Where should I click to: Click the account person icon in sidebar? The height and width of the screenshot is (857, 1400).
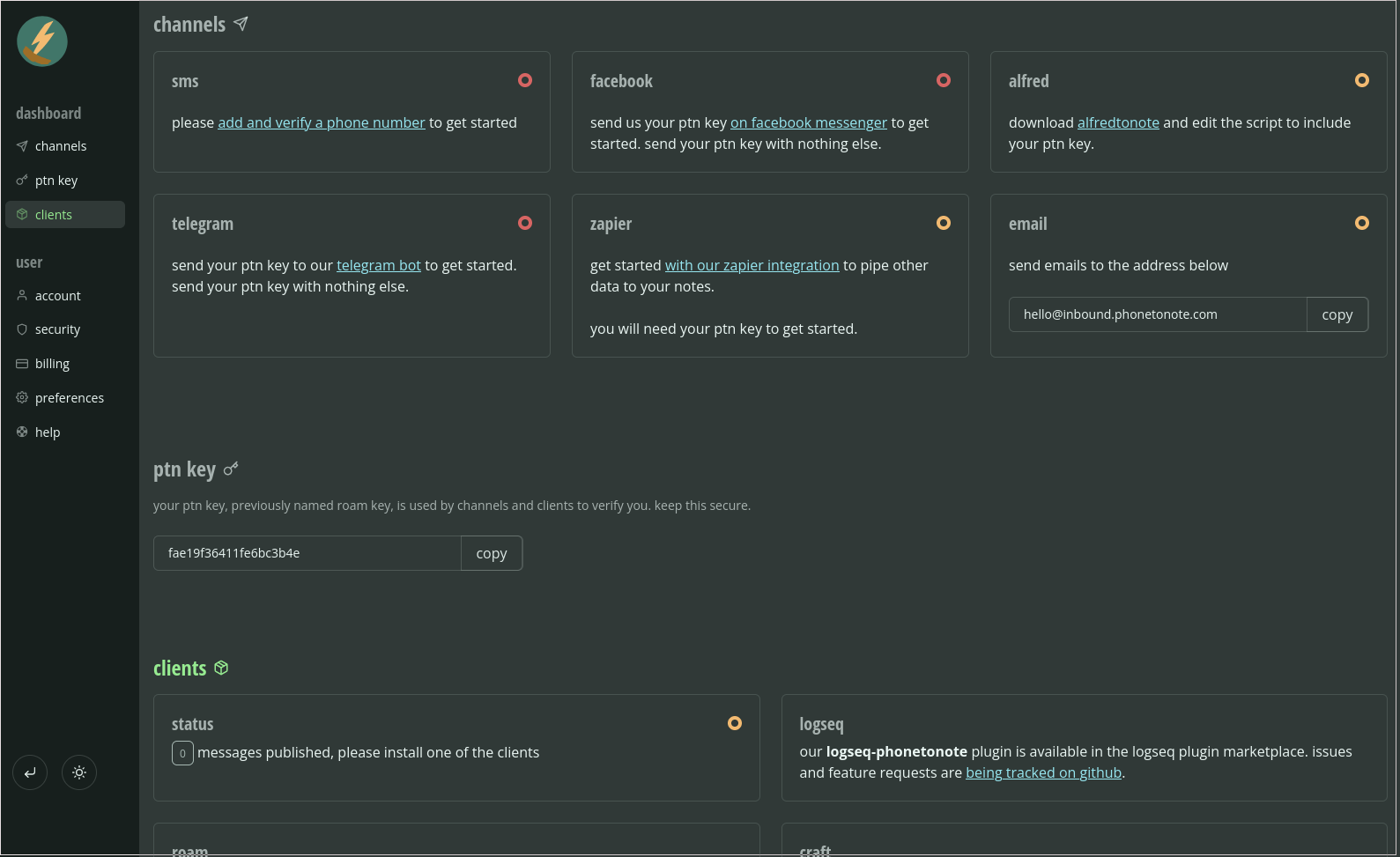pyautogui.click(x=22, y=296)
